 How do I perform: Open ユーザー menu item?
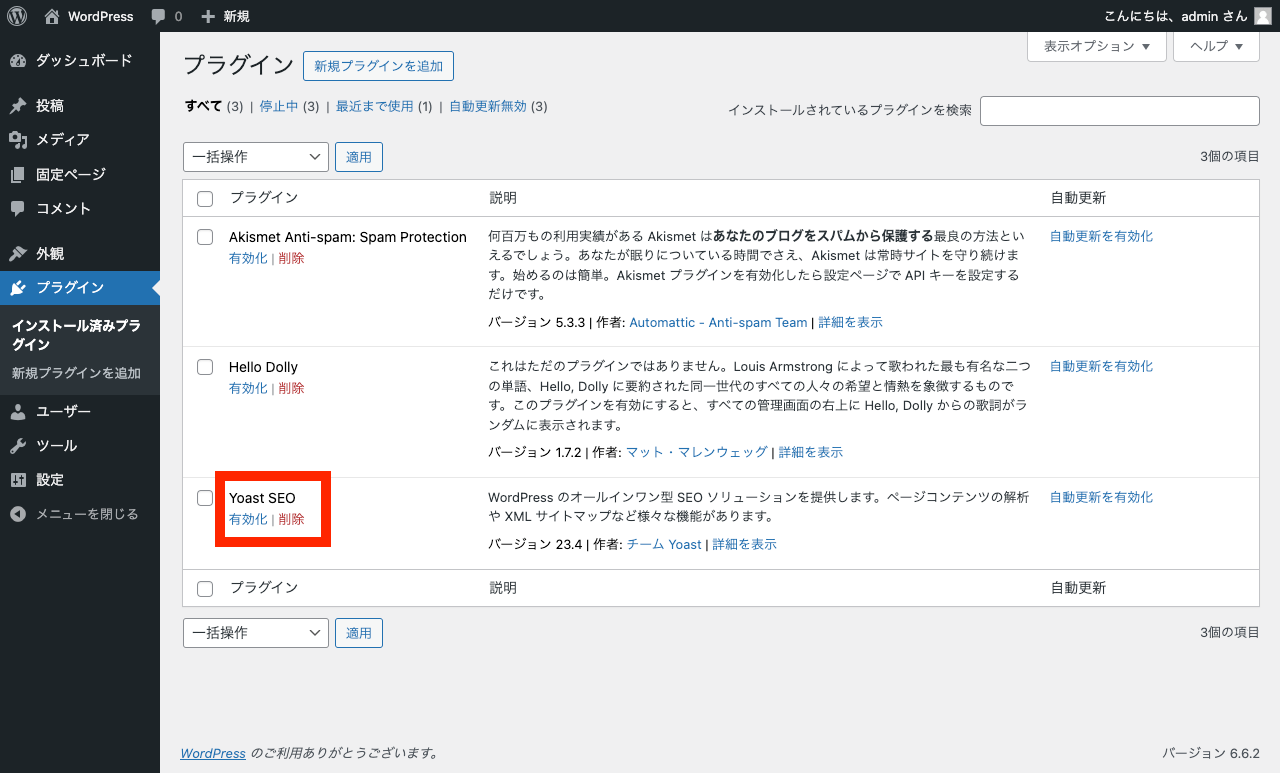64,412
